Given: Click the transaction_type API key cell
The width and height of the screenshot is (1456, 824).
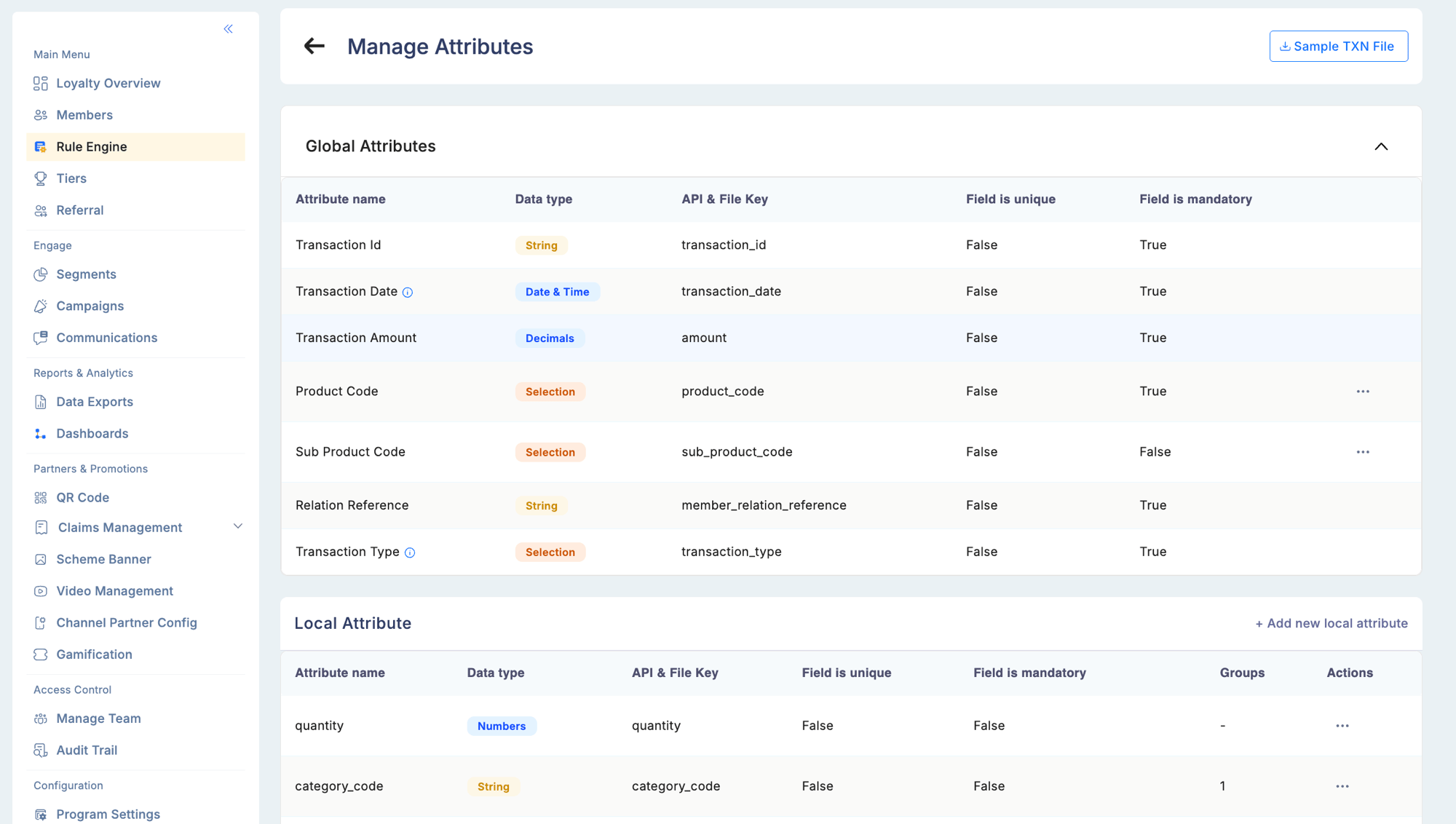Looking at the screenshot, I should (x=732, y=552).
